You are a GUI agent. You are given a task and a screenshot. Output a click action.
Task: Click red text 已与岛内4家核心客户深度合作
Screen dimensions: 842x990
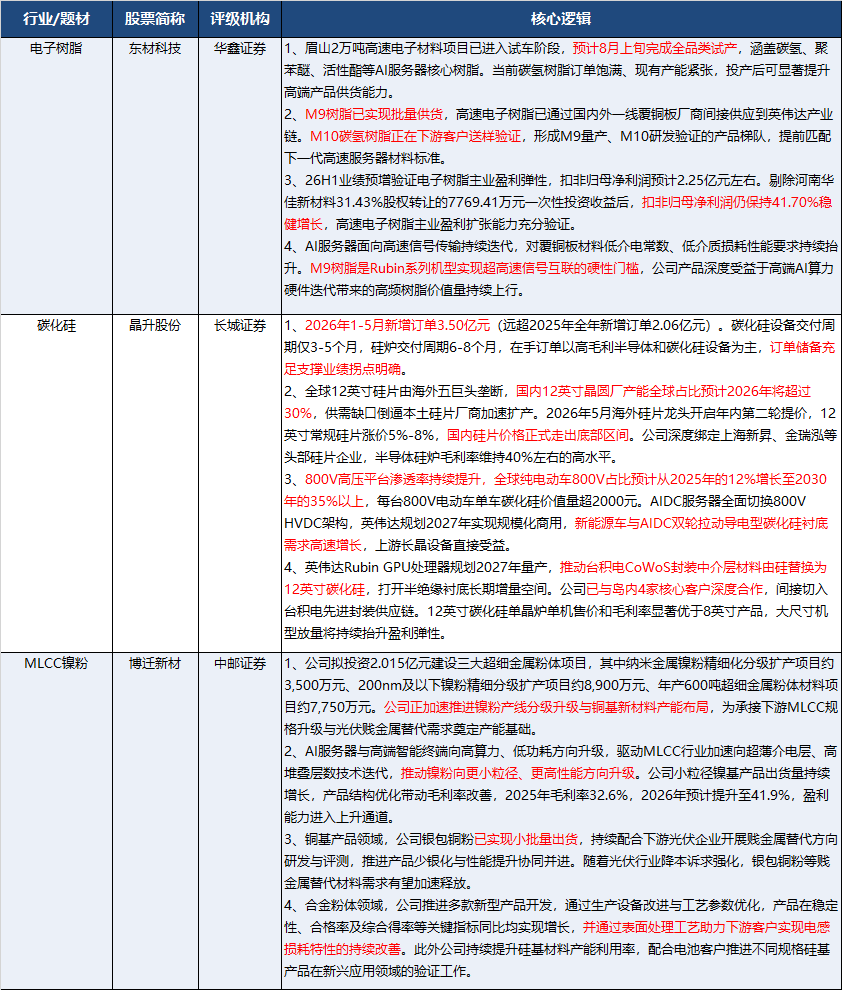click(x=675, y=590)
